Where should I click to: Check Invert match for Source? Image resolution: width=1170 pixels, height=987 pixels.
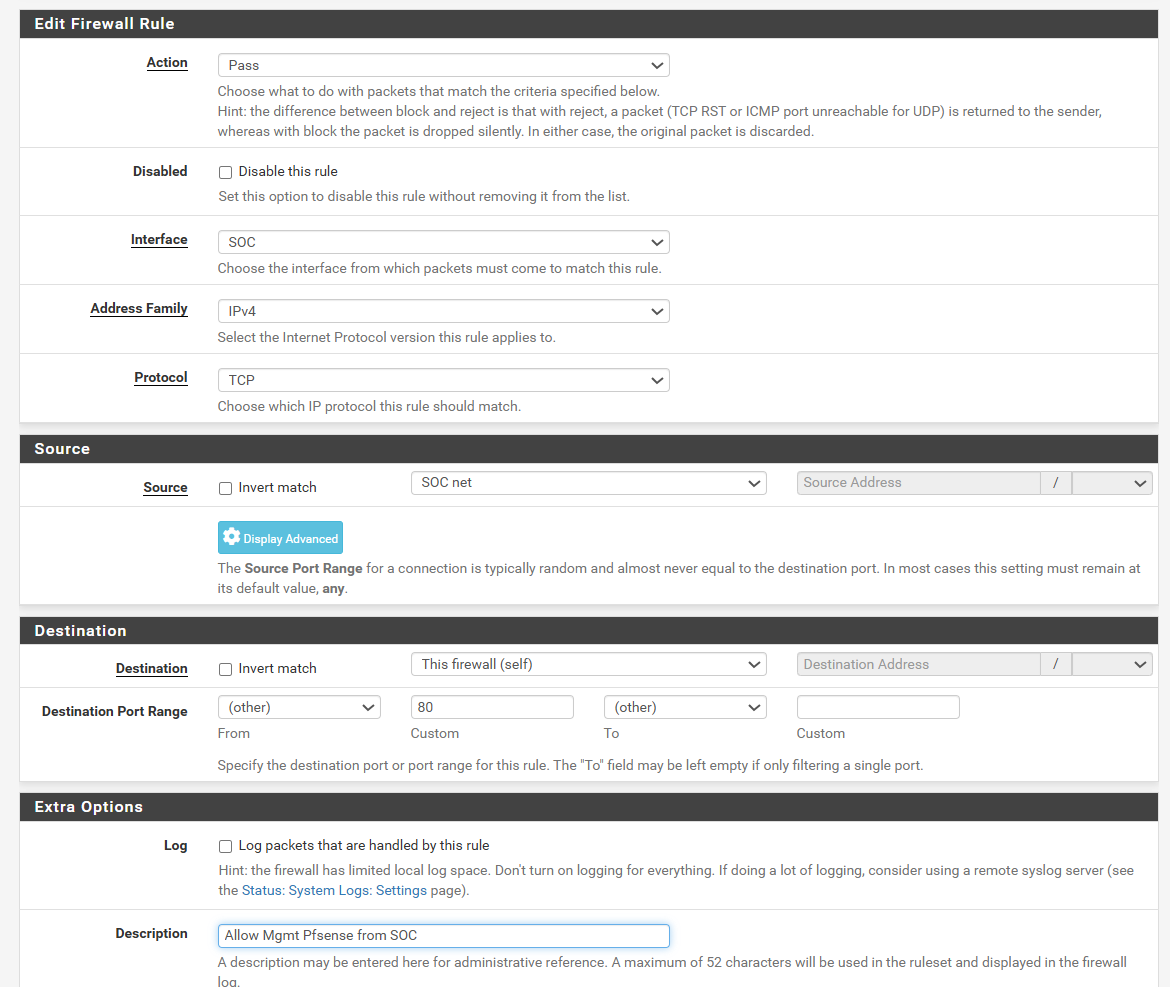[225, 488]
